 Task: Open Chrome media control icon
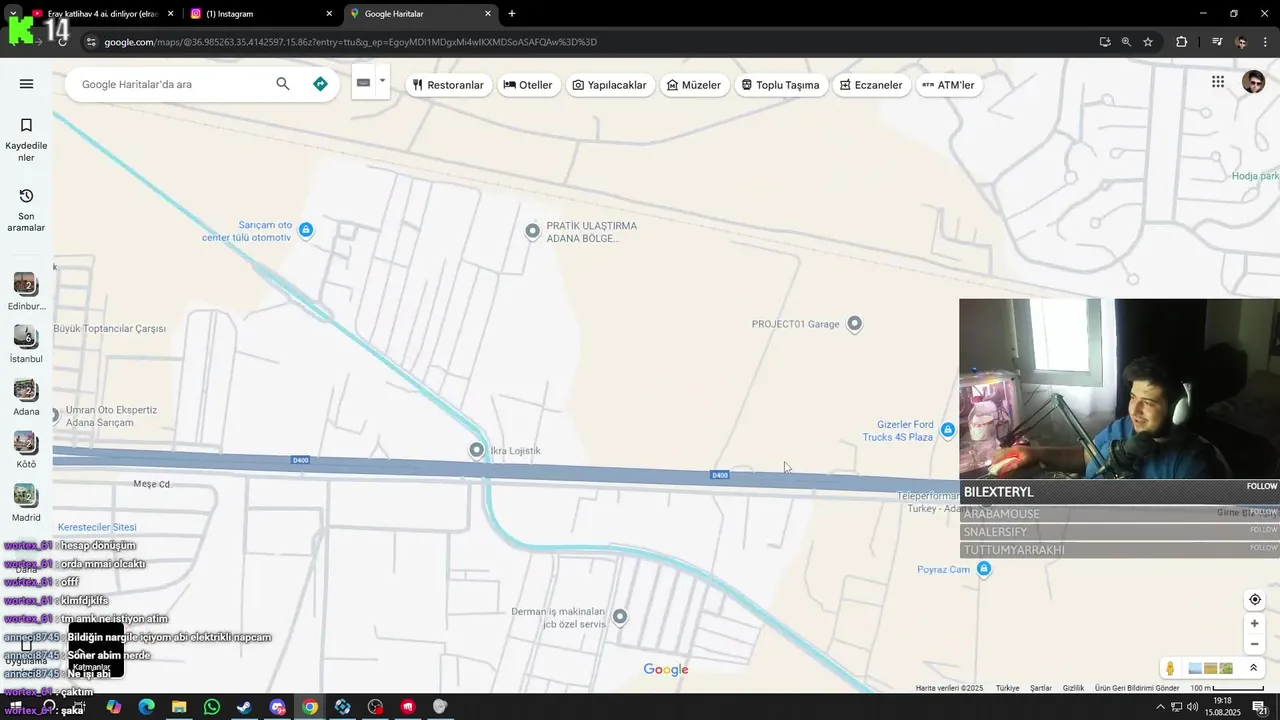pyautogui.click(x=1217, y=42)
